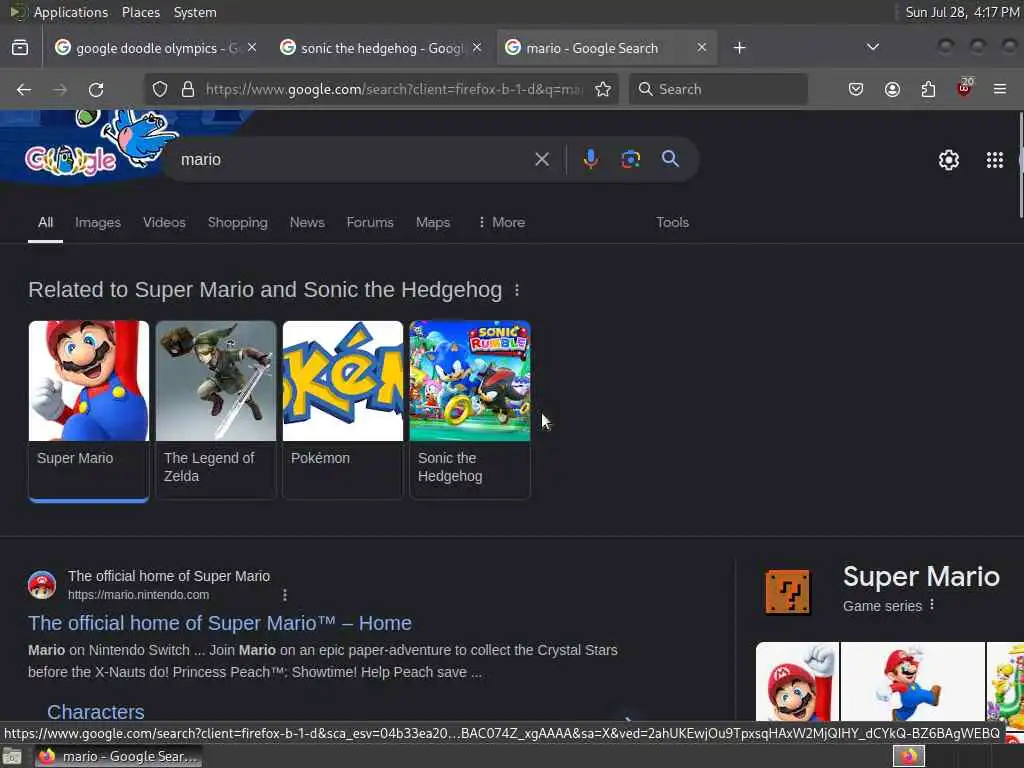
Task: Click the mario.nintendo.com URL text
Action: click(138, 595)
